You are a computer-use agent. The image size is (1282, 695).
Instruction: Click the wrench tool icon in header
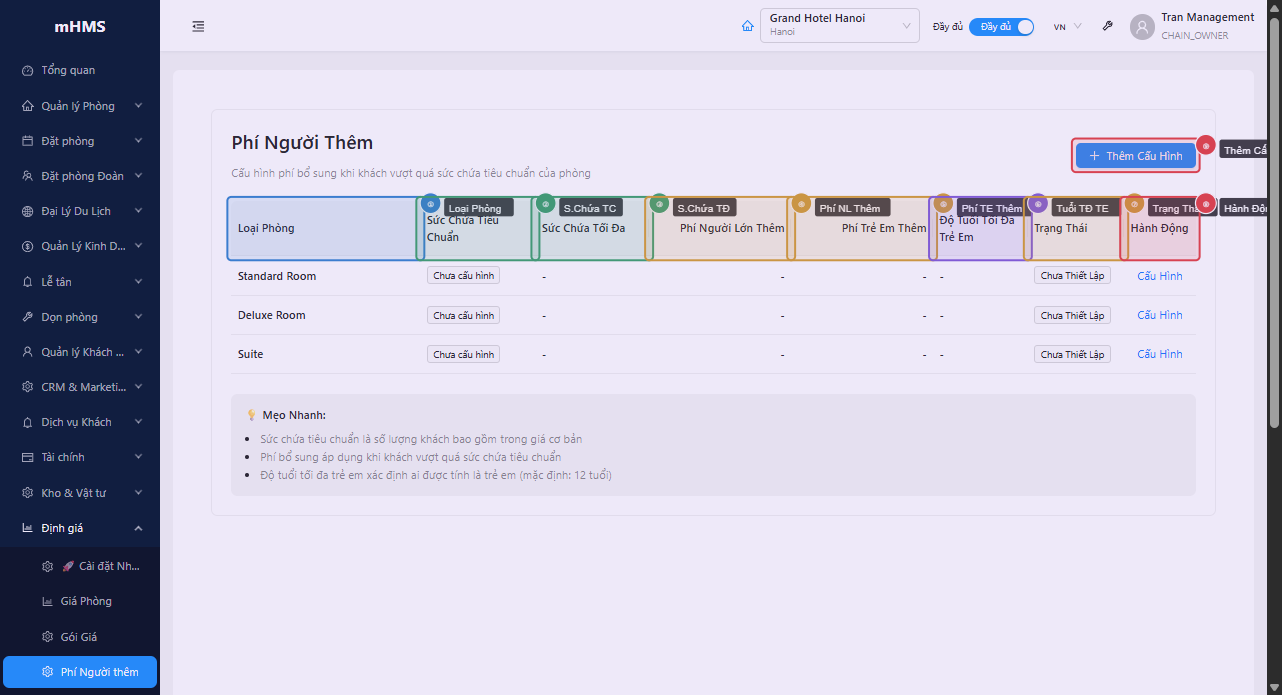point(1108,27)
